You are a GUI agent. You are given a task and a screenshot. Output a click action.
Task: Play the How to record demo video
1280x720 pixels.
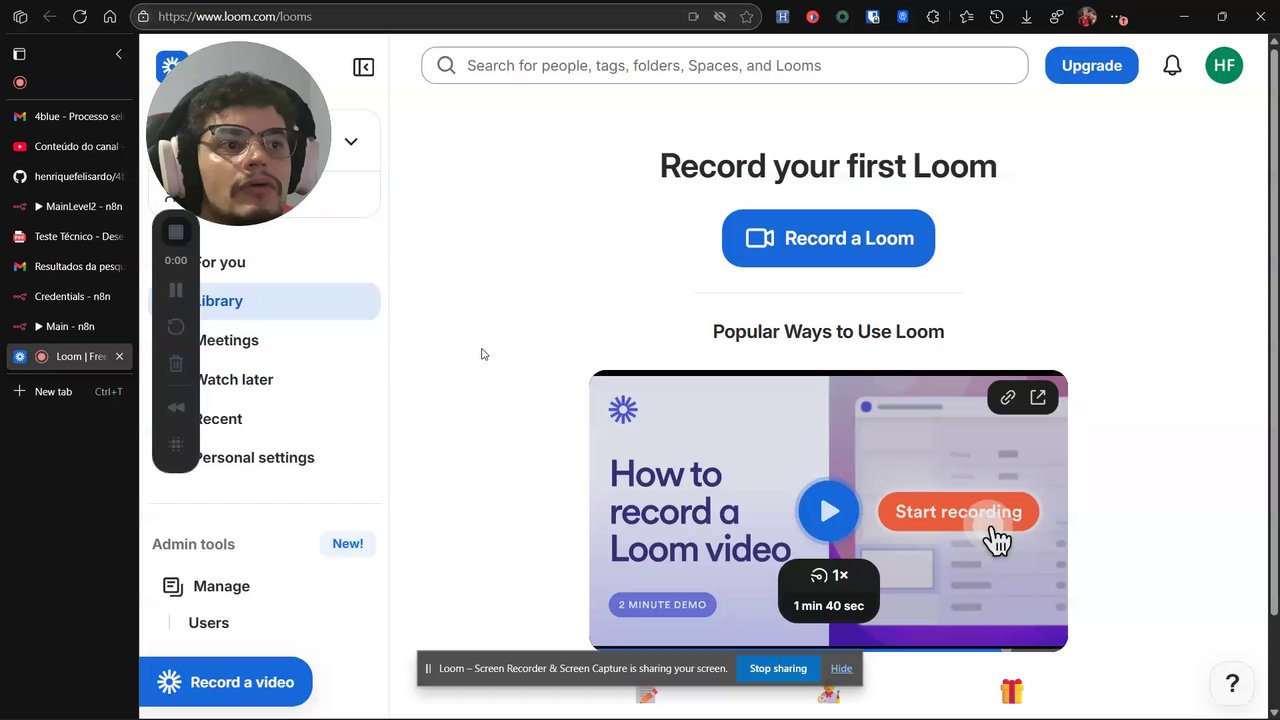[x=828, y=511]
